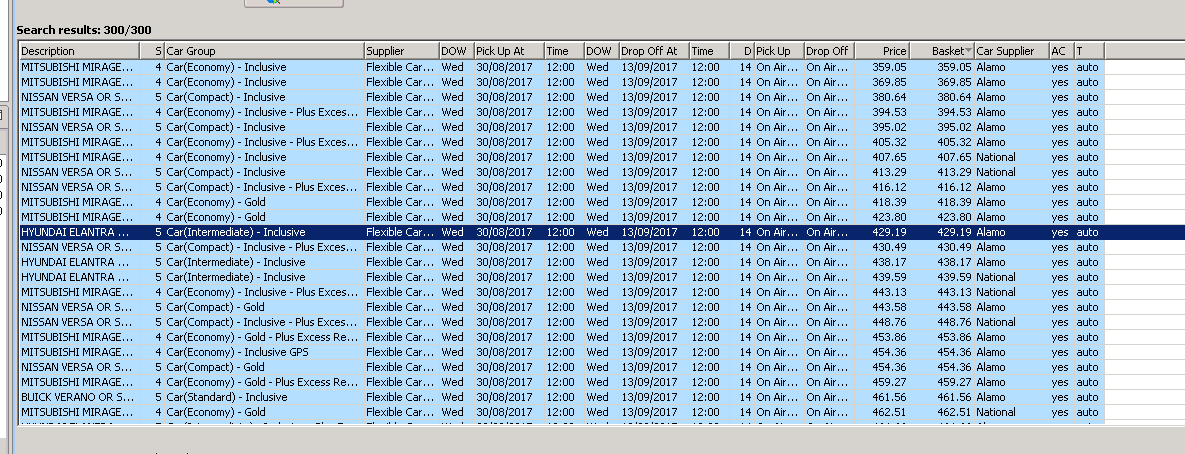Click Basket cell 395.02

click(x=954, y=127)
